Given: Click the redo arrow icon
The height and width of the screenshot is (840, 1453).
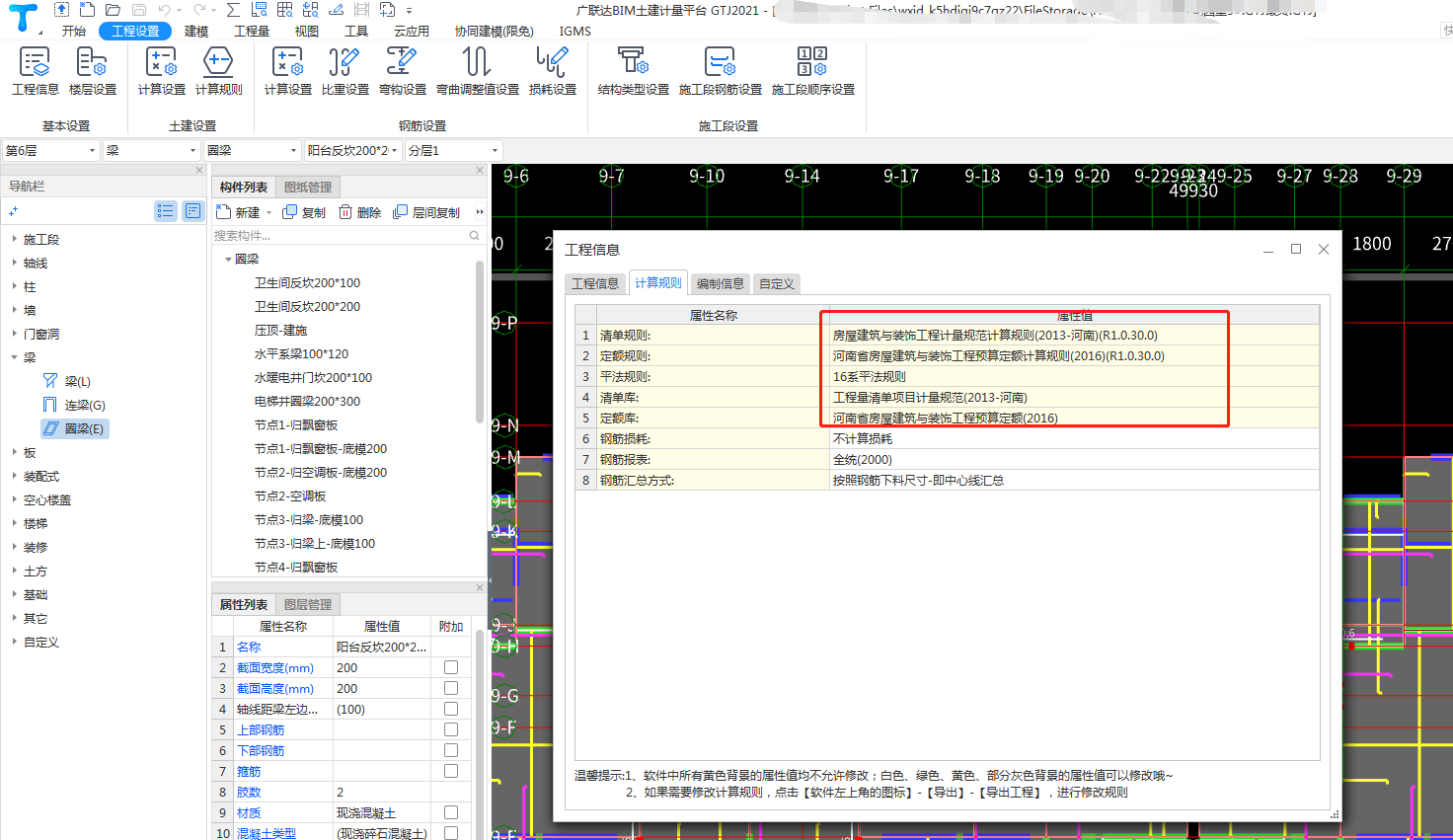Looking at the screenshot, I should click(200, 10).
